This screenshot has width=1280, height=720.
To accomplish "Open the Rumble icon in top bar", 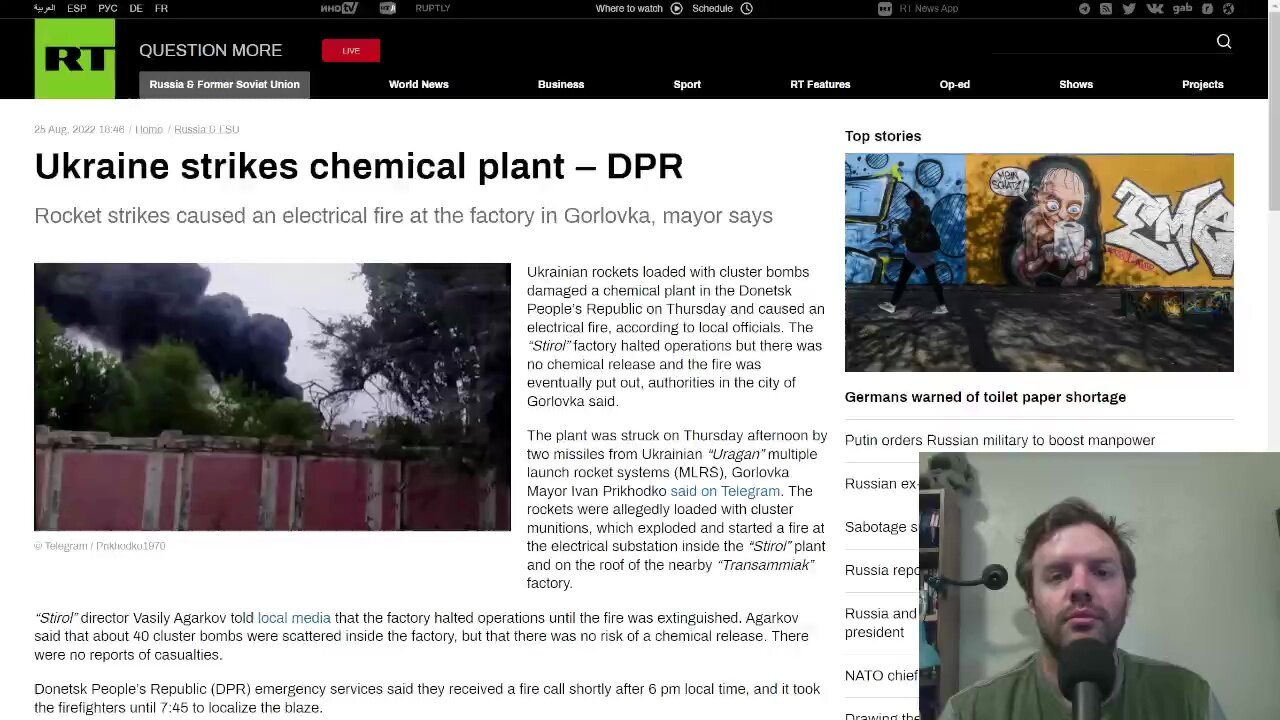I will click(1207, 8).
